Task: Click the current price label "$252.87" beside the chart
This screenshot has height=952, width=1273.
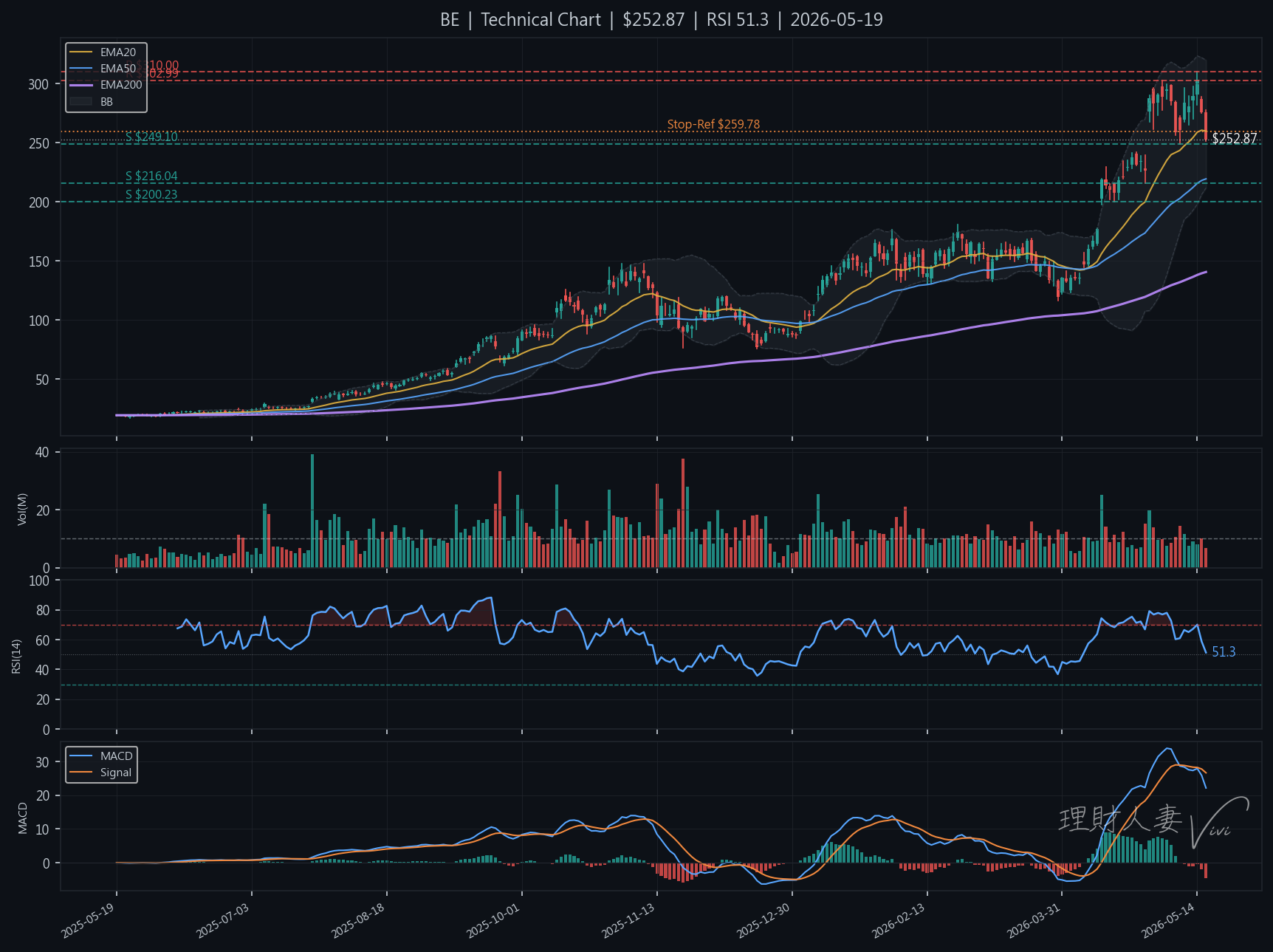Action: [1234, 139]
